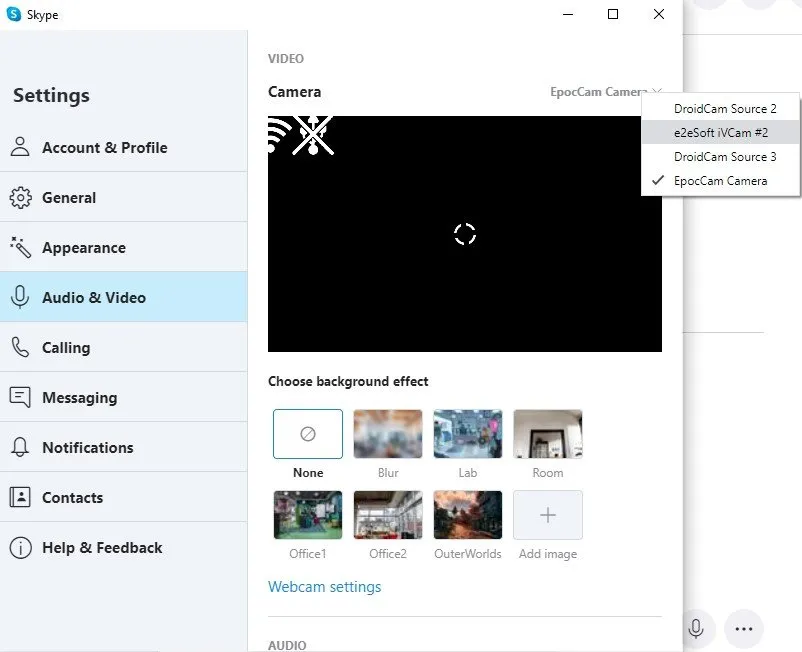Select e2eSoft iVCam #2 camera option
The height and width of the screenshot is (652, 802).
coord(720,132)
